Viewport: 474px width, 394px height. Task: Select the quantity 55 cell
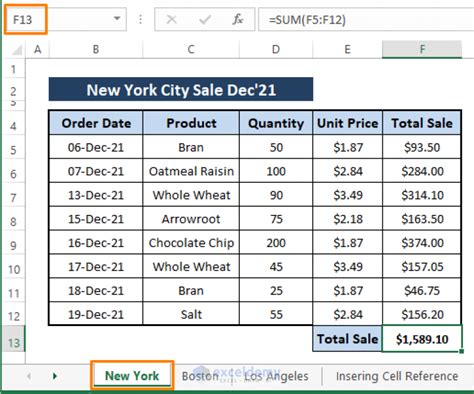(x=276, y=314)
